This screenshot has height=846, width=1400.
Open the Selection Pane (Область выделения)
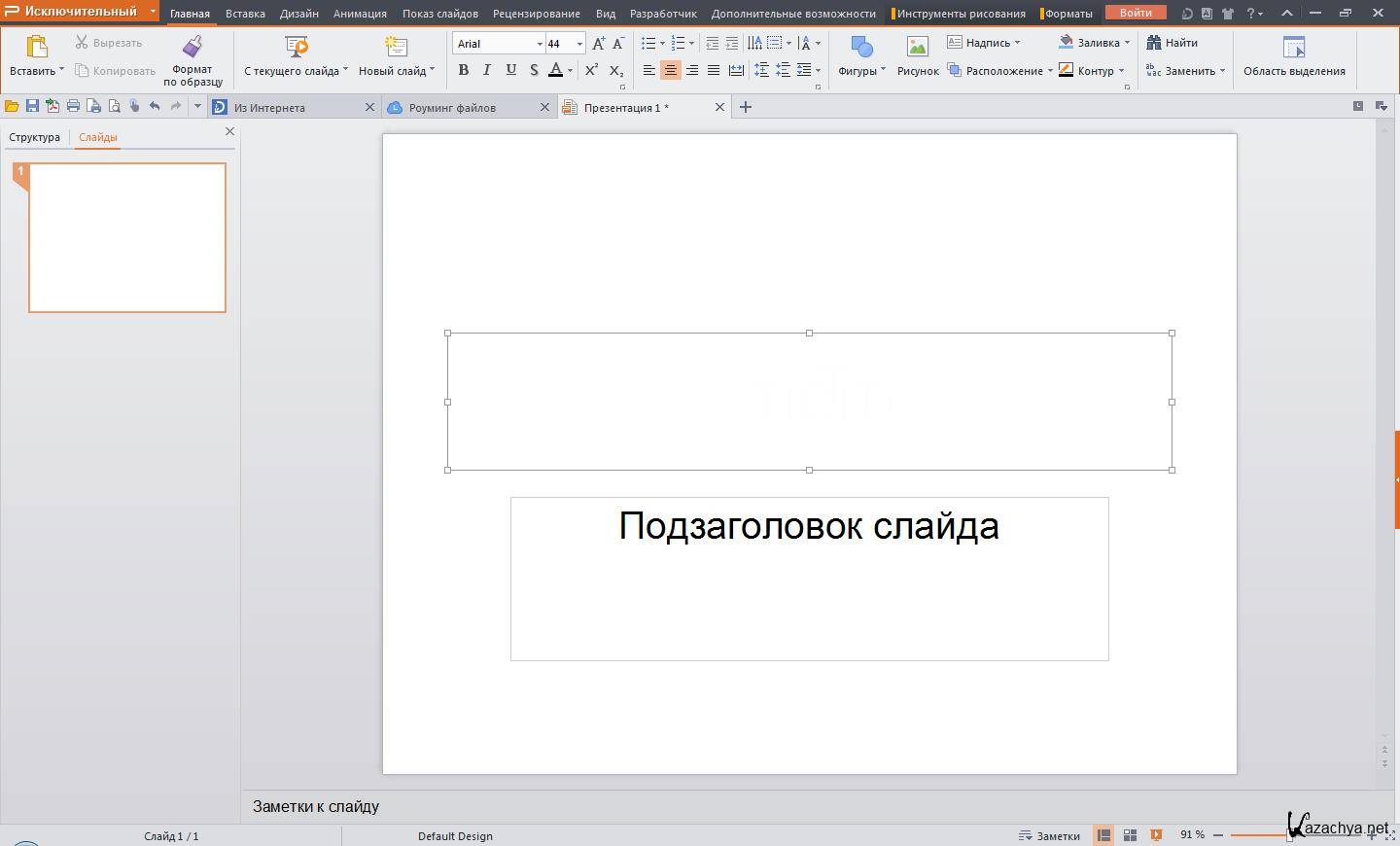point(1294,48)
